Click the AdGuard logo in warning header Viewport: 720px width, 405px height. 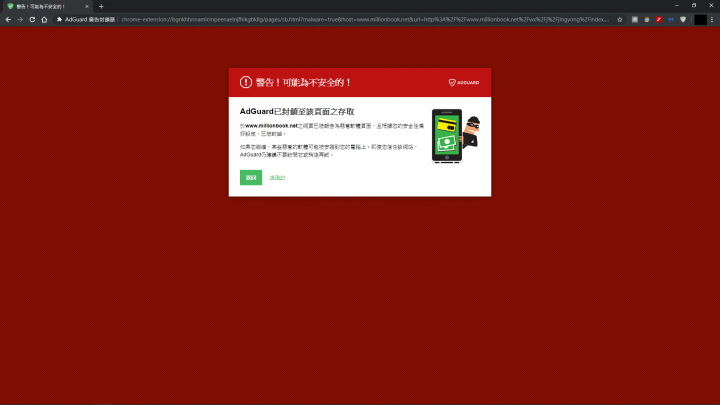pyautogui.click(x=464, y=83)
